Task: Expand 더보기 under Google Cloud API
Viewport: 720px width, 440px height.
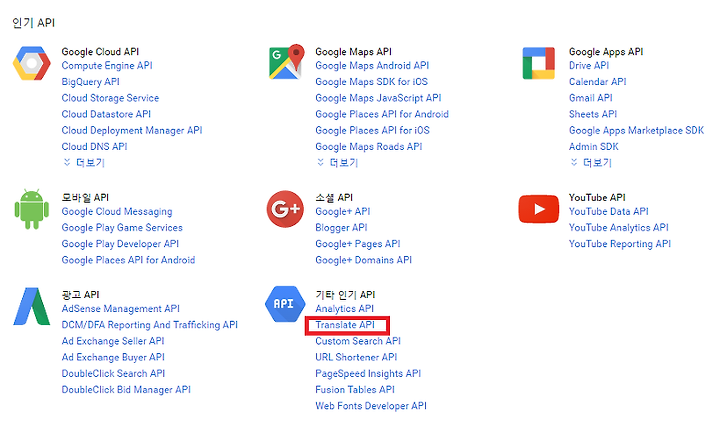Action: [84, 163]
